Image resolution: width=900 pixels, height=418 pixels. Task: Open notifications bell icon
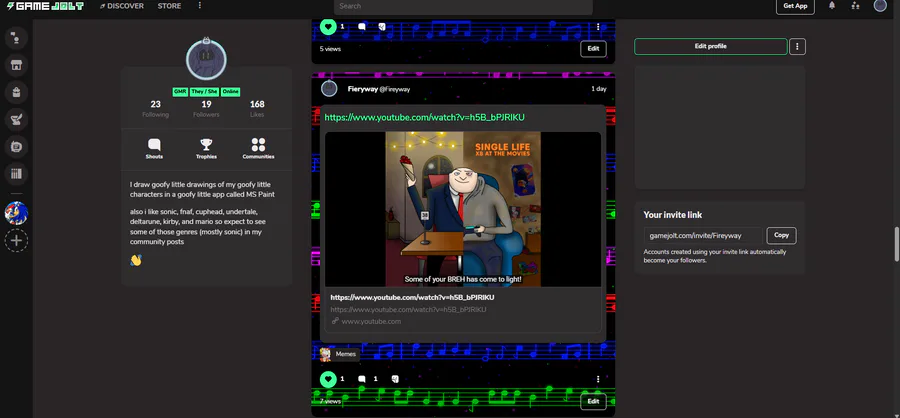tap(832, 6)
